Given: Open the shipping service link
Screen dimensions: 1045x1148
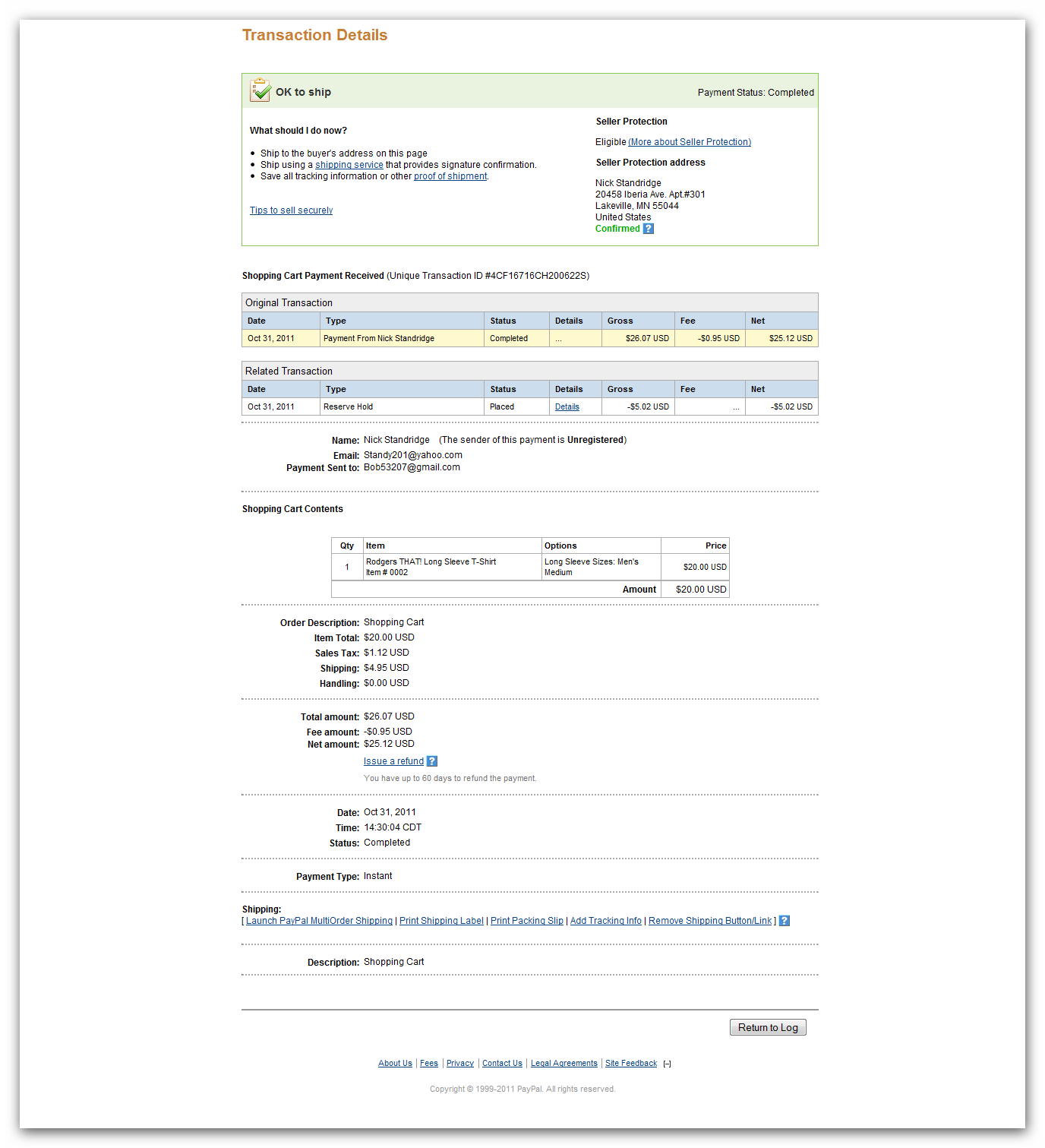Looking at the screenshot, I should (349, 165).
